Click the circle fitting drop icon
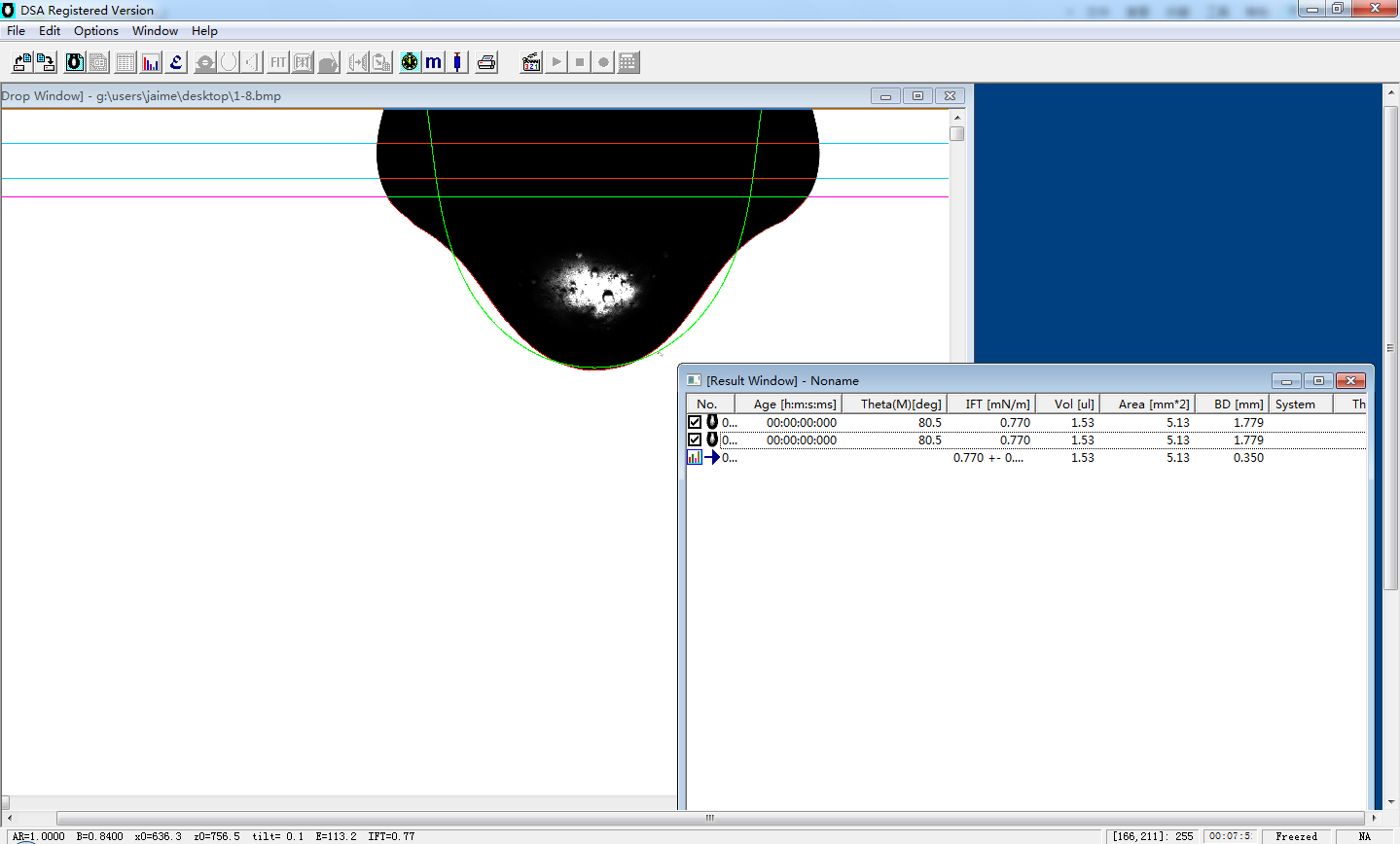The image size is (1400, 844). (x=227, y=61)
